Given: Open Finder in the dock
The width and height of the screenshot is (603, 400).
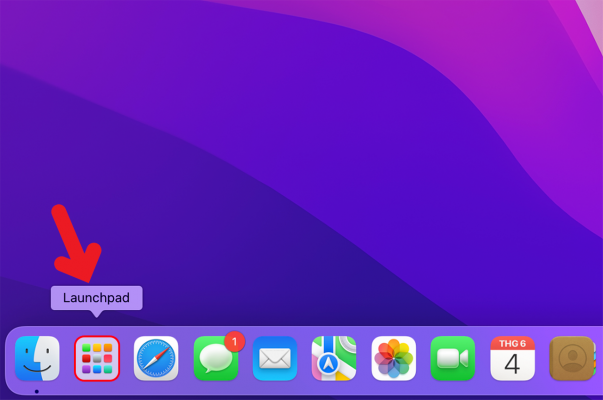Looking at the screenshot, I should tap(37, 358).
